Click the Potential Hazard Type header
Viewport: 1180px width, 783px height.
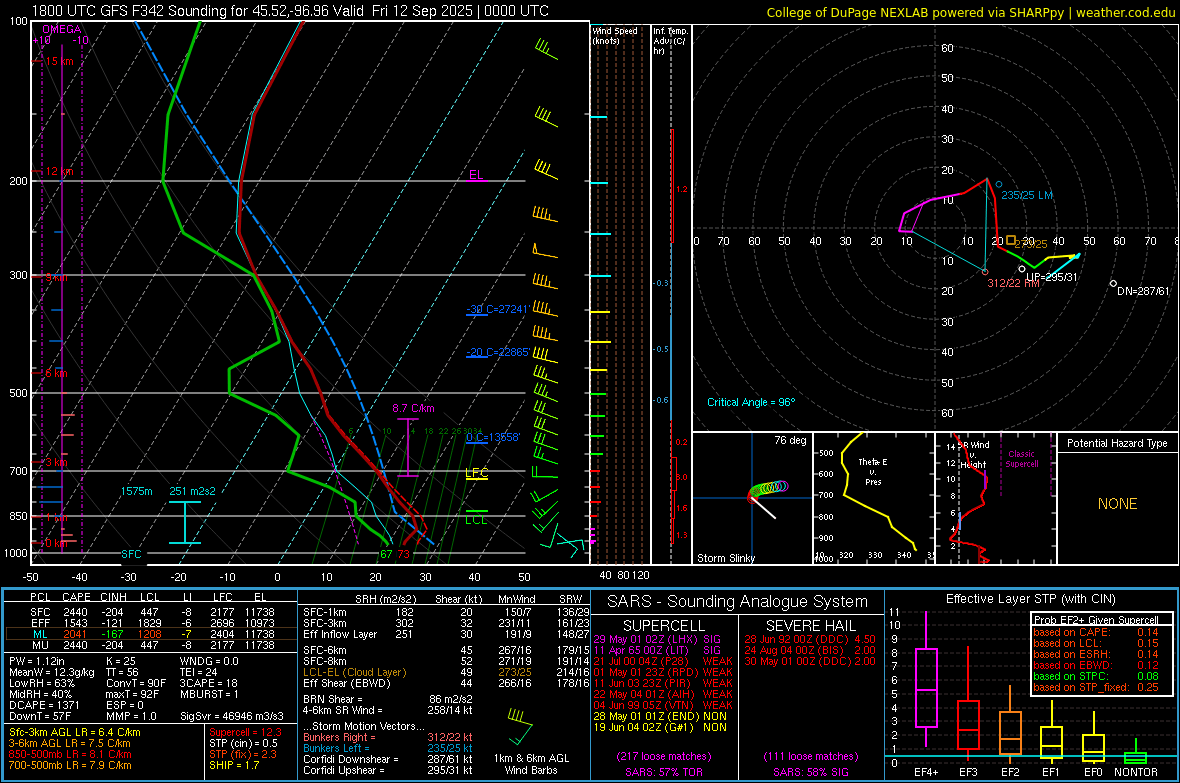point(1117,443)
